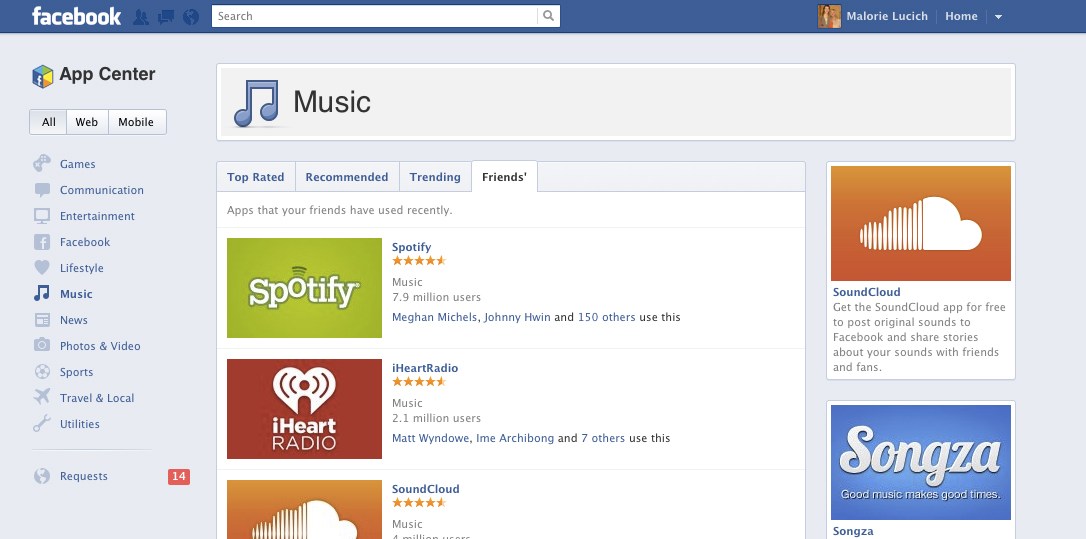Open the Communication category
Viewport: 1086px width, 539px height.
point(102,190)
